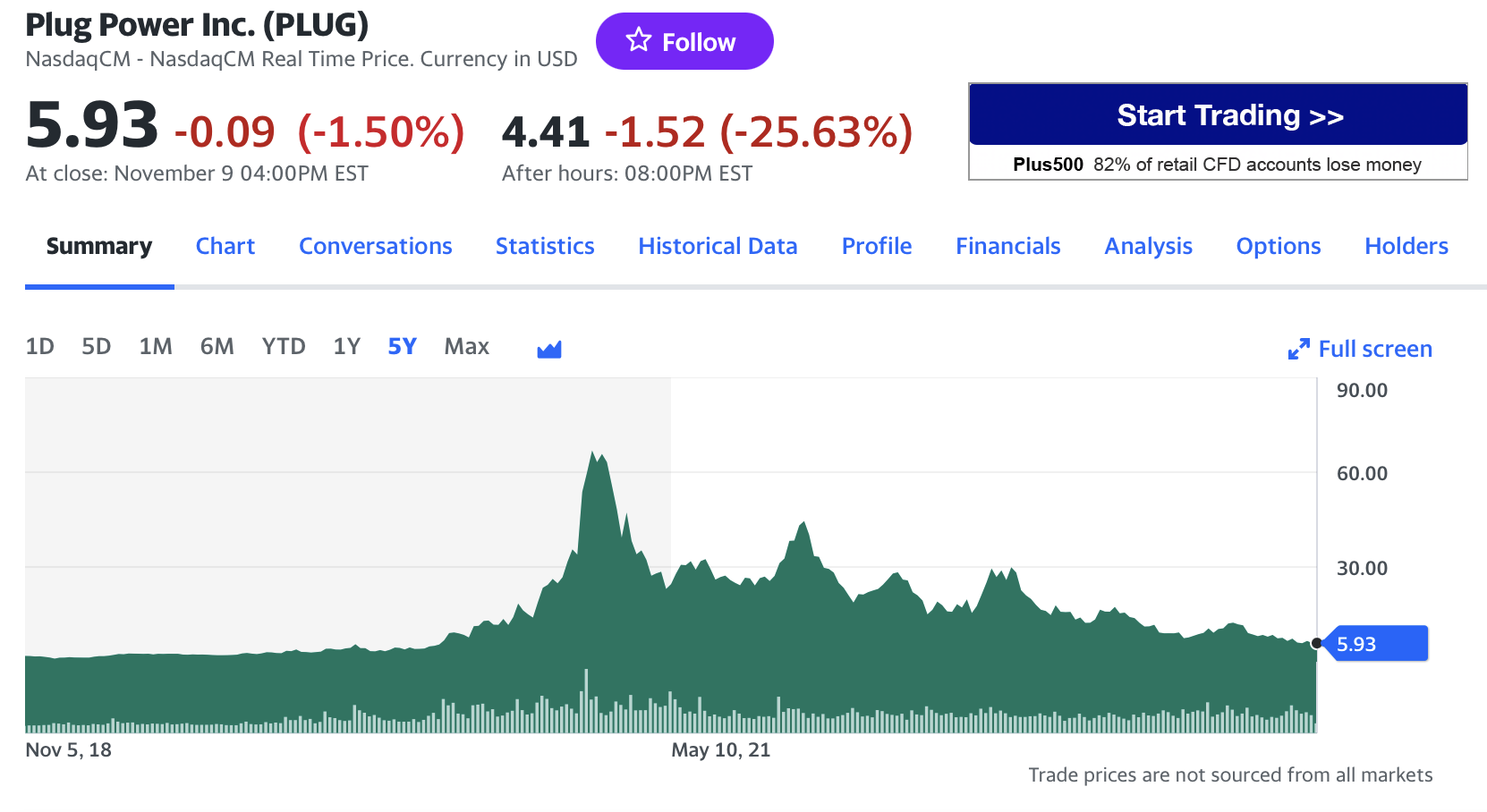
Task: Switch to the Options tab
Action: (1278, 246)
